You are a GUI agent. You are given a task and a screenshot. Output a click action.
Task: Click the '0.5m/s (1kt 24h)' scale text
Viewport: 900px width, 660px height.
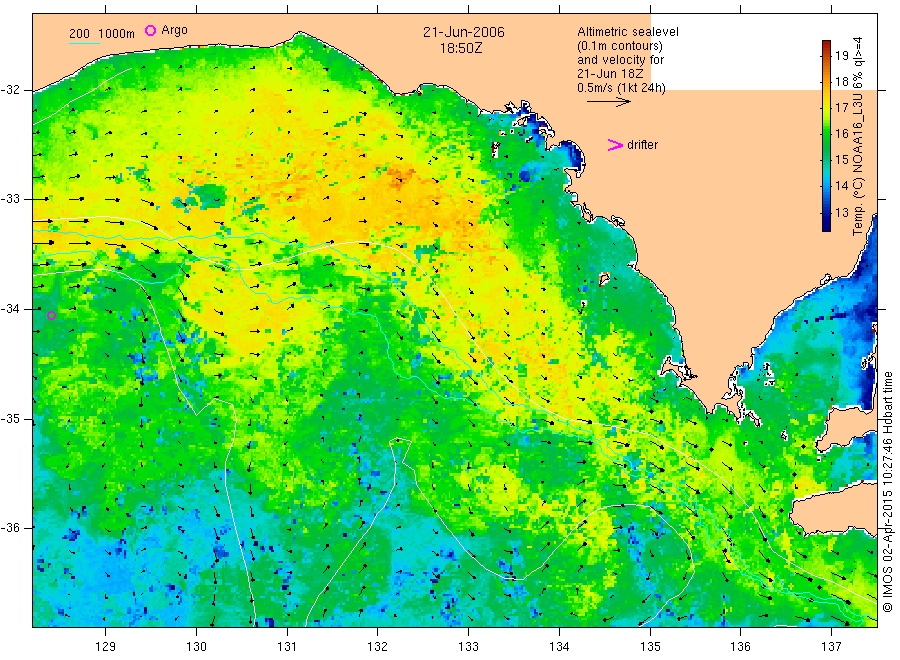coord(622,88)
